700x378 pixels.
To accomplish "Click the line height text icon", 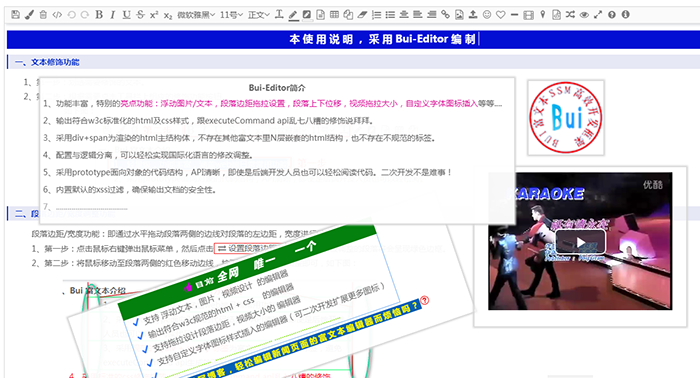I will [279, 15].
